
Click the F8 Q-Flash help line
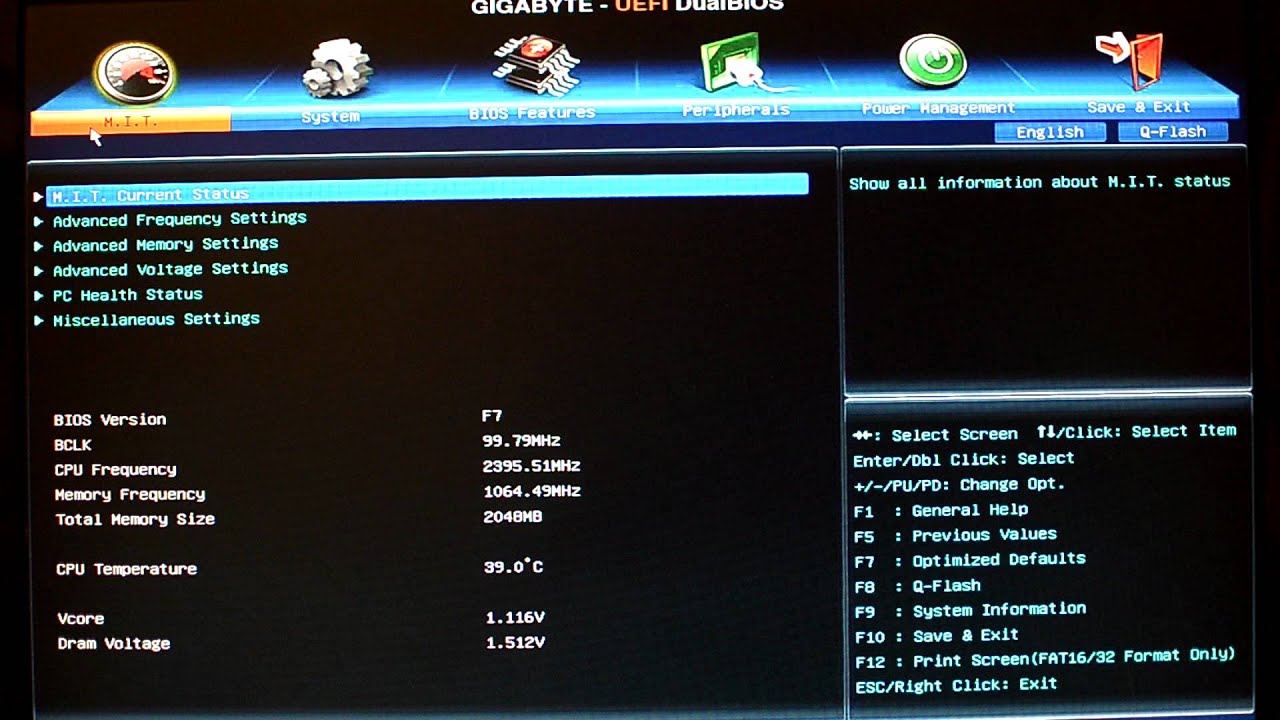[918, 586]
